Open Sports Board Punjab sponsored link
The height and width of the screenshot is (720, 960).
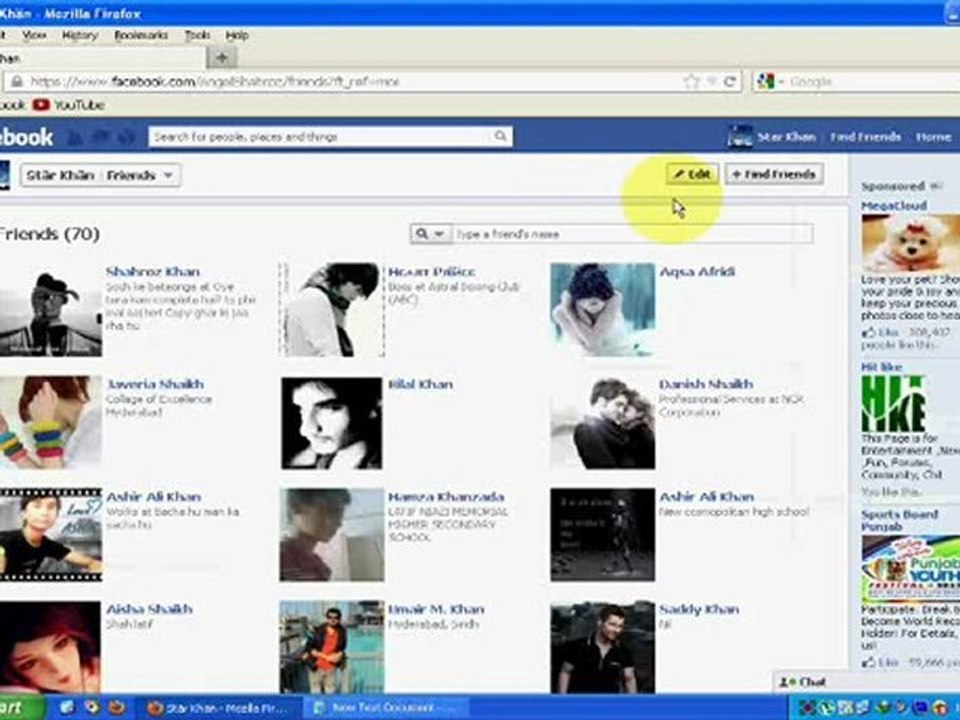pos(899,520)
